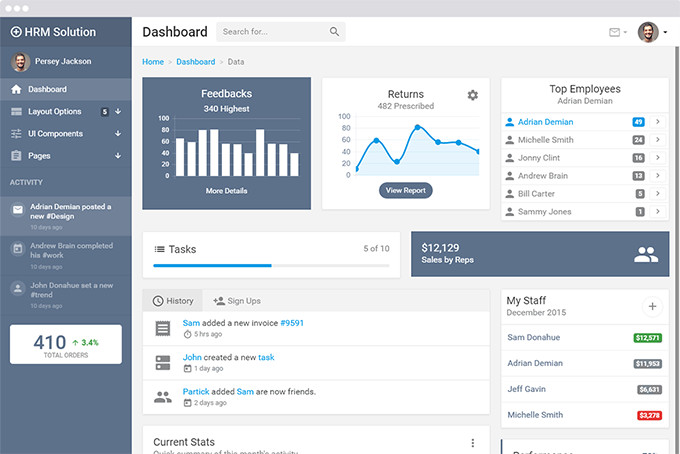The height and width of the screenshot is (454, 680).
Task: Open Michelle Smith row chevron in Top Employees
Action: [658, 140]
